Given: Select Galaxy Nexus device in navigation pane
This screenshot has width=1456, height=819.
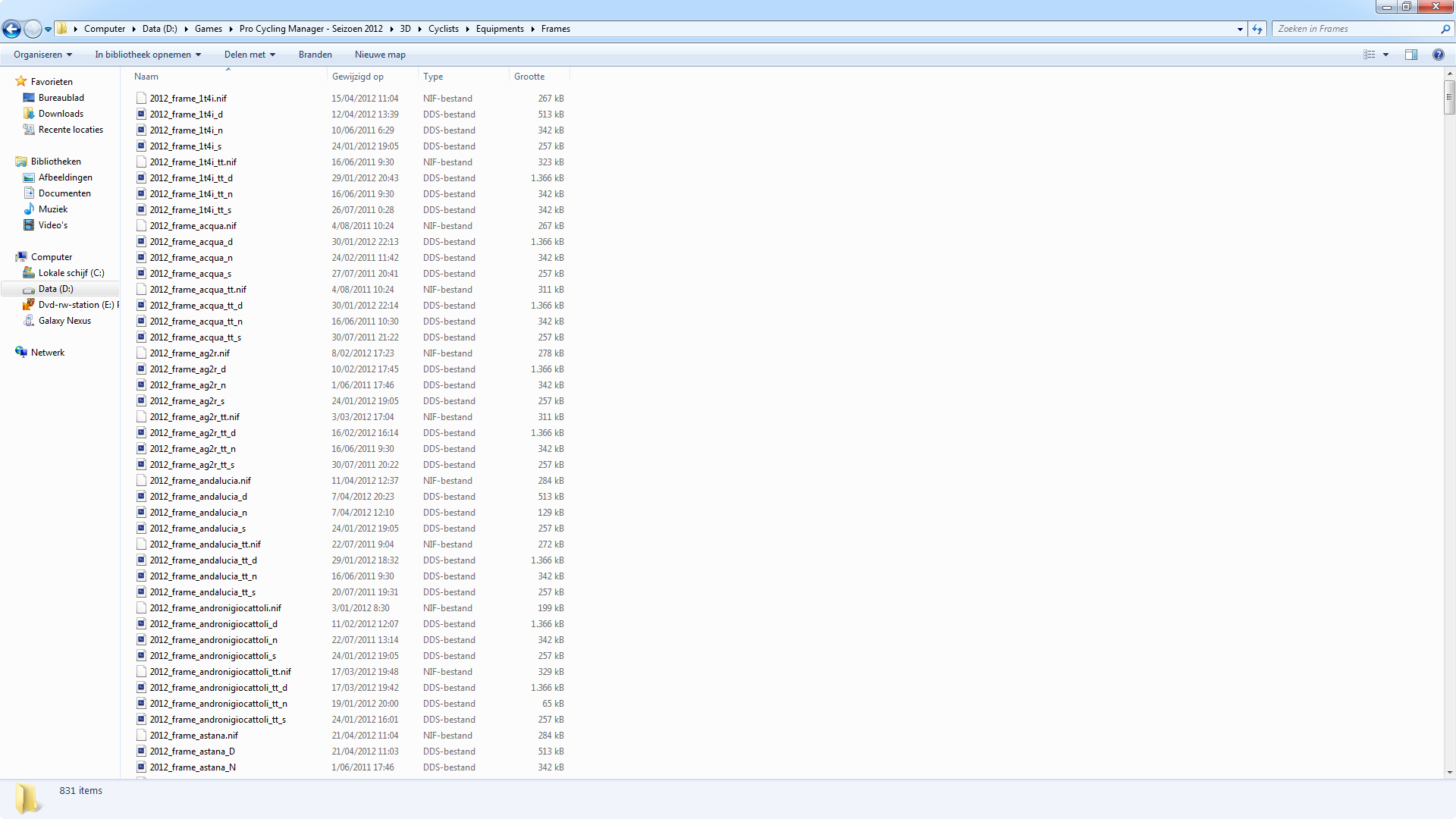Looking at the screenshot, I should click(64, 321).
